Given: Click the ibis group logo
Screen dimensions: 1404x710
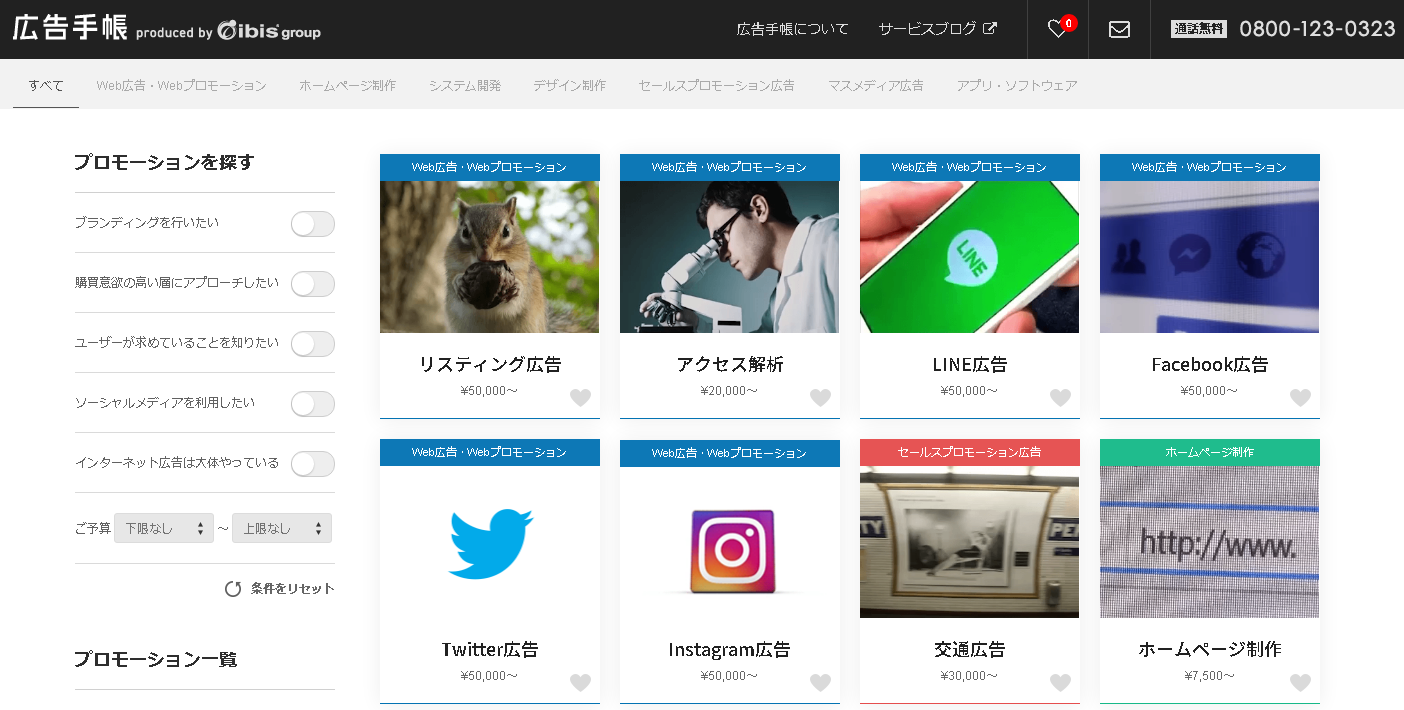Looking at the screenshot, I should pos(268,31).
